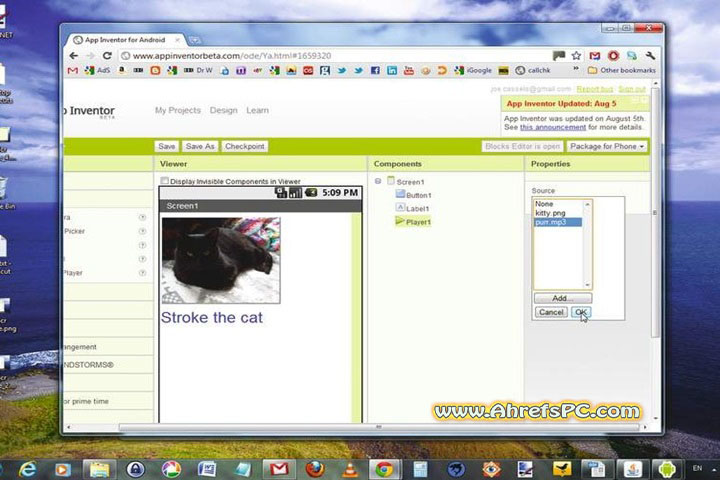Reload the page with the browser refresh icon
Viewport: 720px width, 480px height.
[107, 56]
